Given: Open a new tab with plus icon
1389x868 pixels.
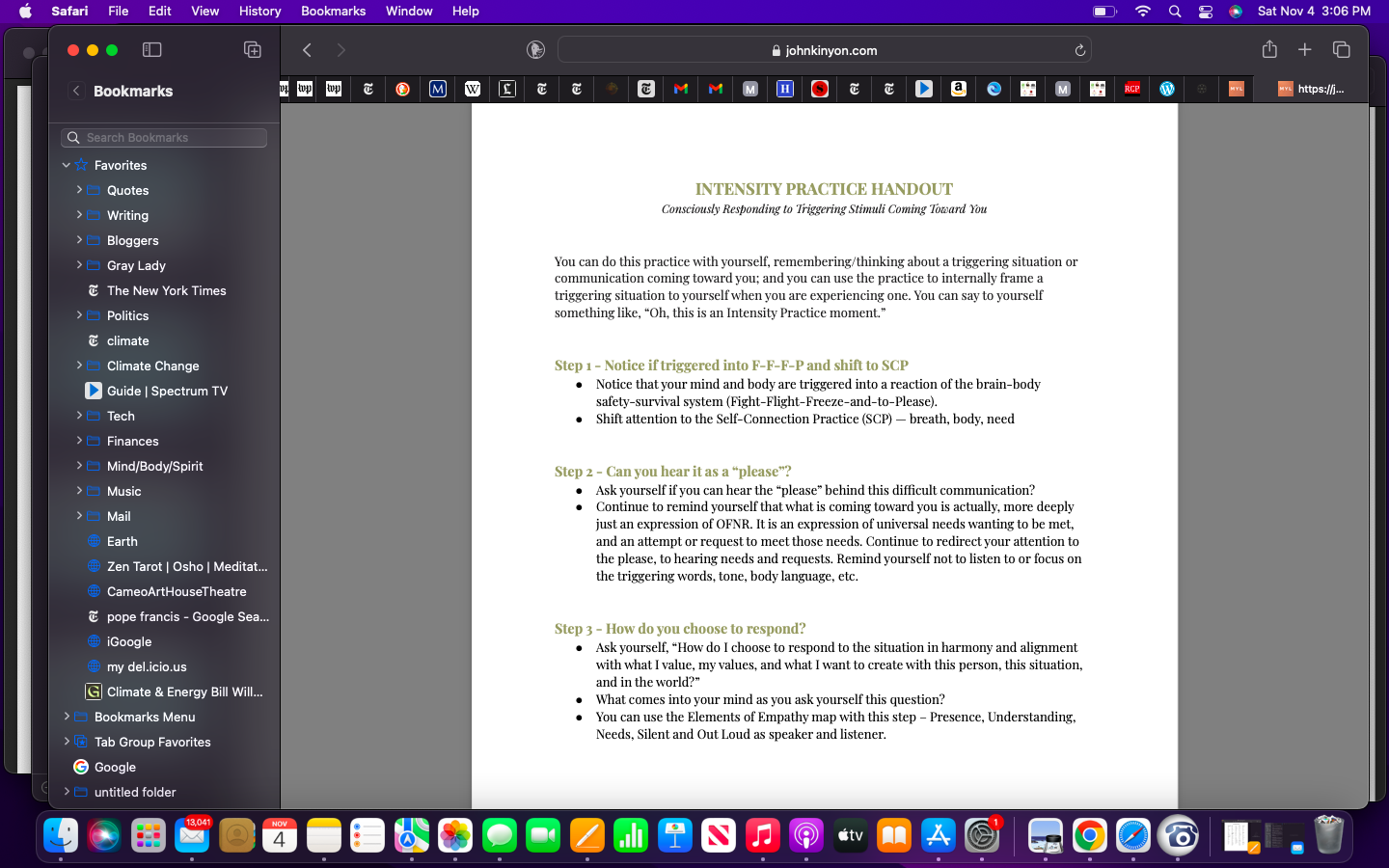Looking at the screenshot, I should [1304, 50].
